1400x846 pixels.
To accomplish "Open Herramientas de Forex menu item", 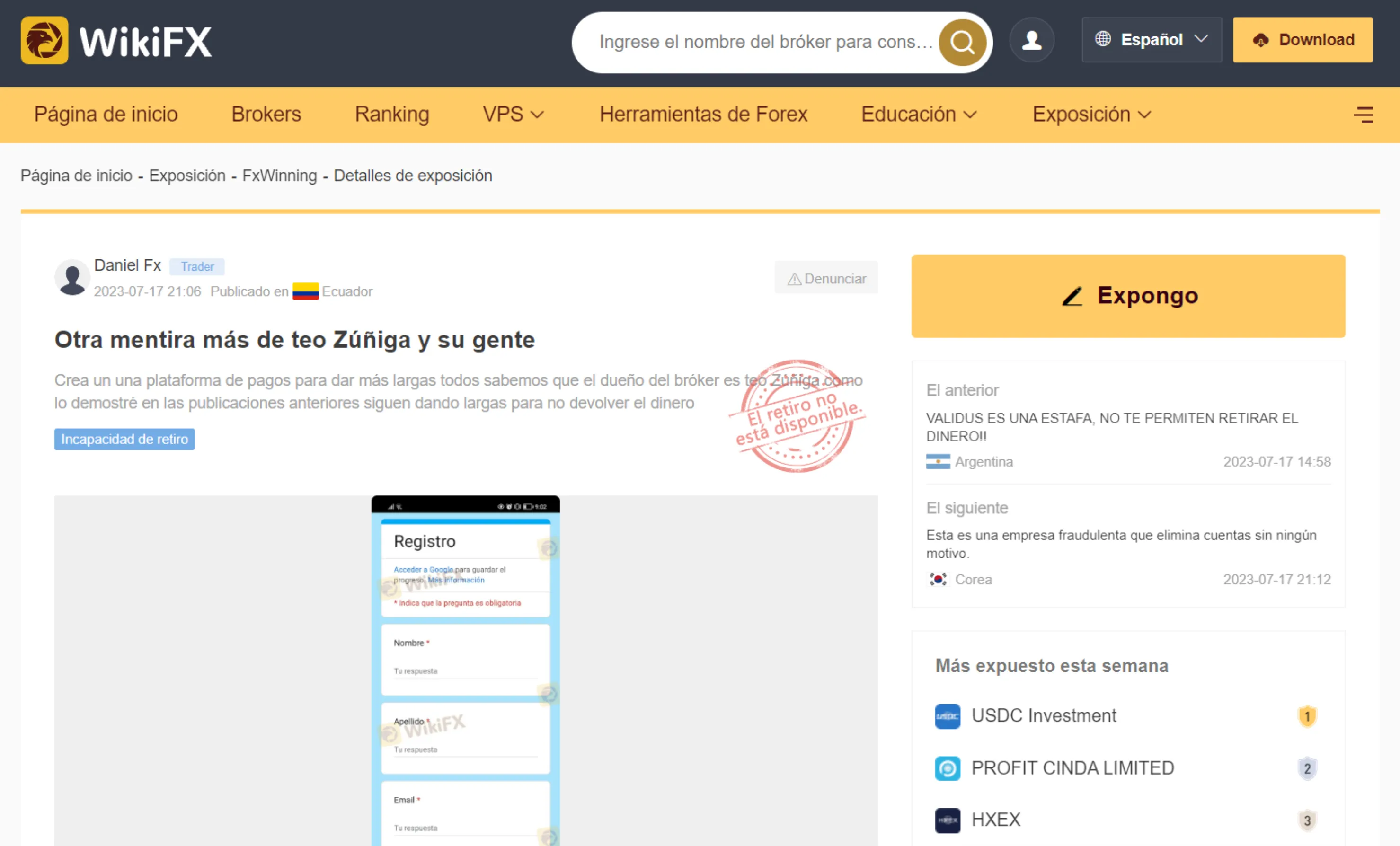I will click(703, 114).
